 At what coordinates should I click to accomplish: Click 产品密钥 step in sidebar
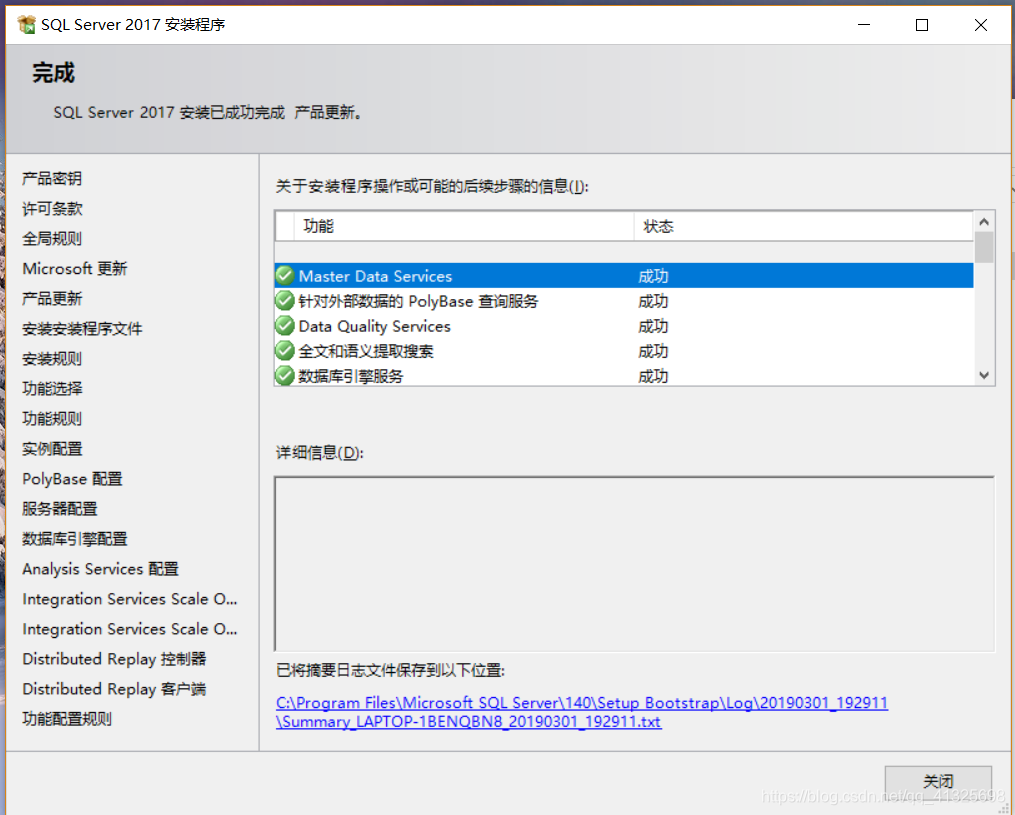click(52, 178)
